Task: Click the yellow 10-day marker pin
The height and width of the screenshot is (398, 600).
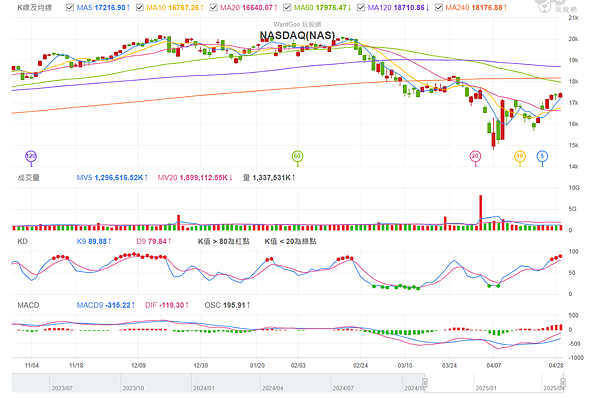Action: point(520,157)
